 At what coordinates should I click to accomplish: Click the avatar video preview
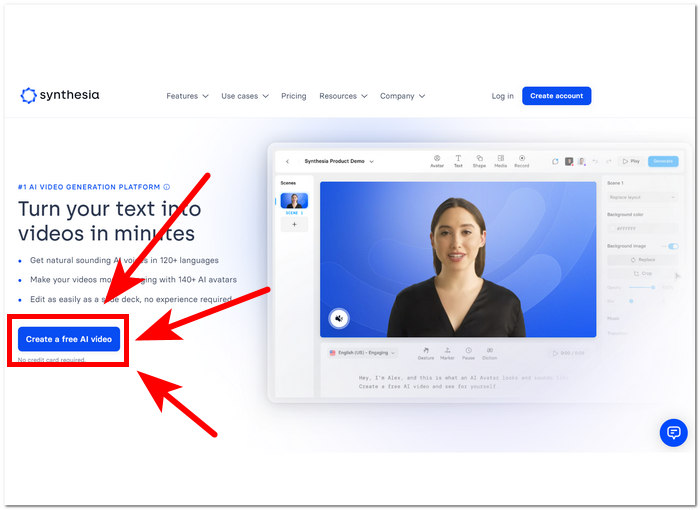click(x=458, y=259)
